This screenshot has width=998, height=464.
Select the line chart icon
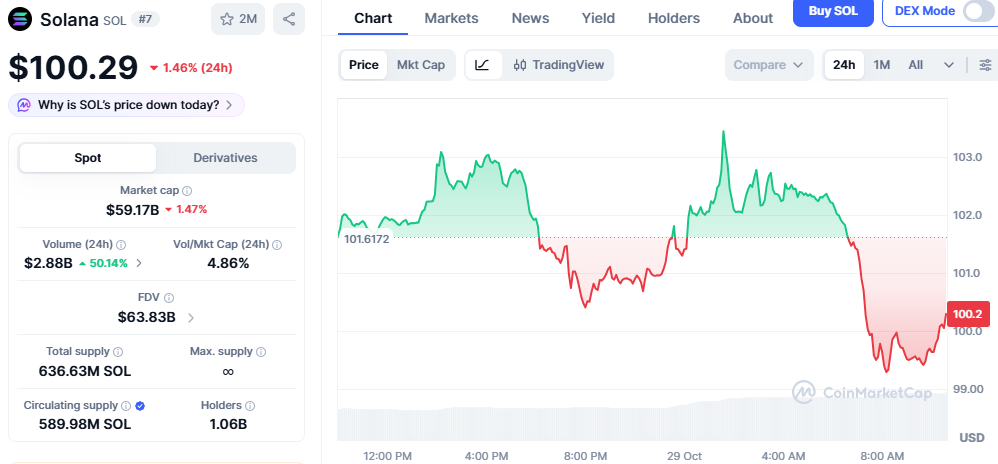coord(483,65)
